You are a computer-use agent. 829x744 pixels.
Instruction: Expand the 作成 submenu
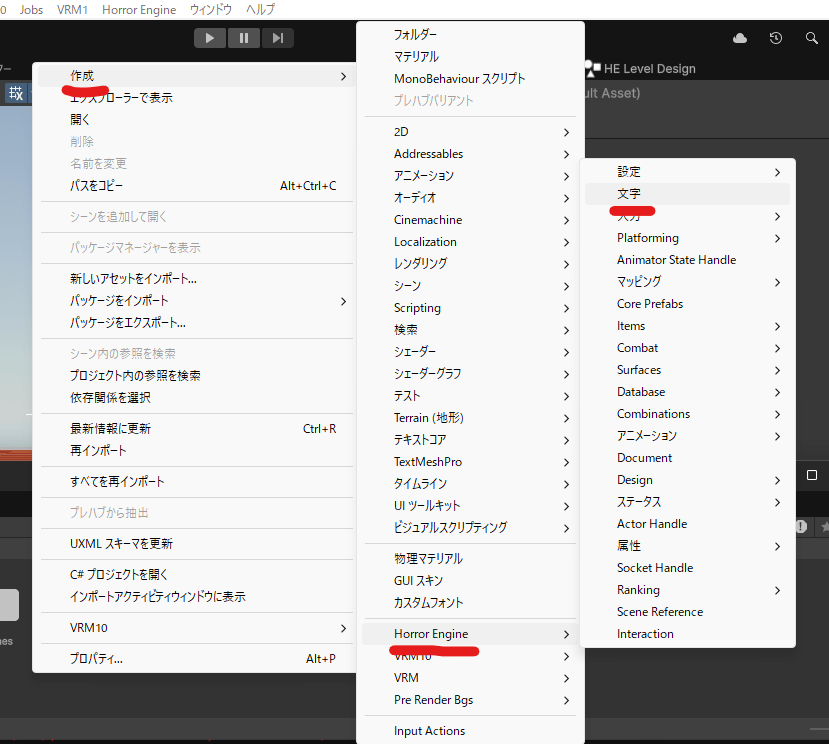197,76
